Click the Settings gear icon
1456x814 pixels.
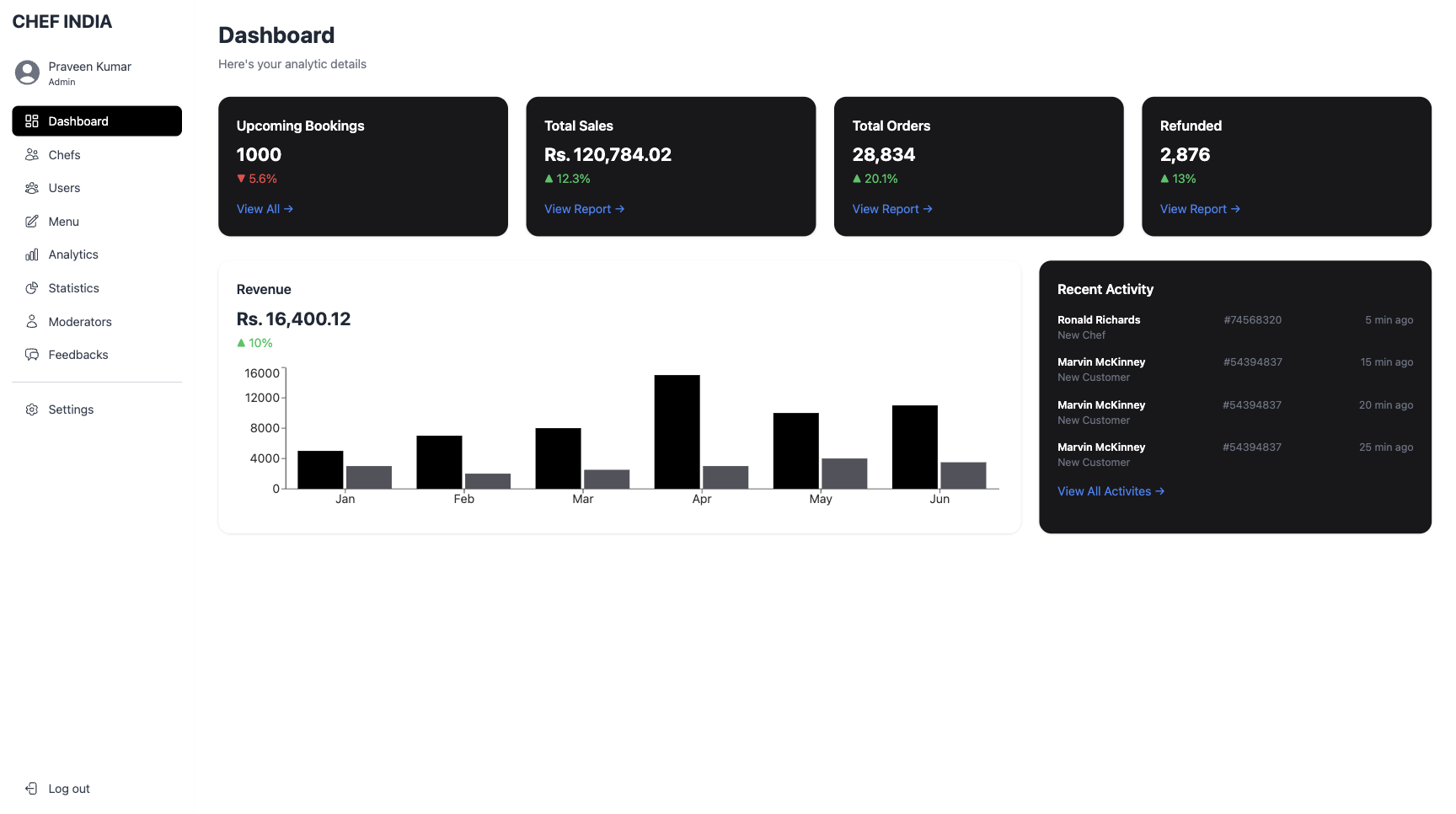coord(32,410)
